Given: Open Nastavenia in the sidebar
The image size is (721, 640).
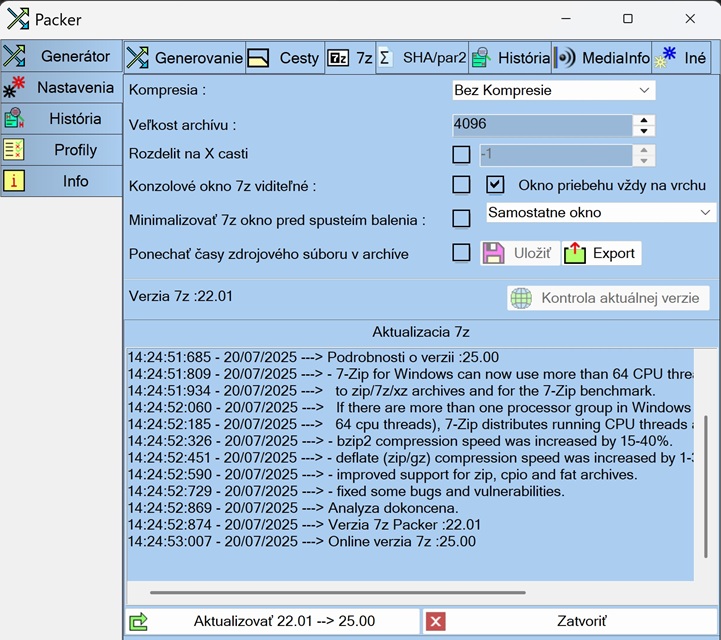Looking at the screenshot, I should 62,87.
